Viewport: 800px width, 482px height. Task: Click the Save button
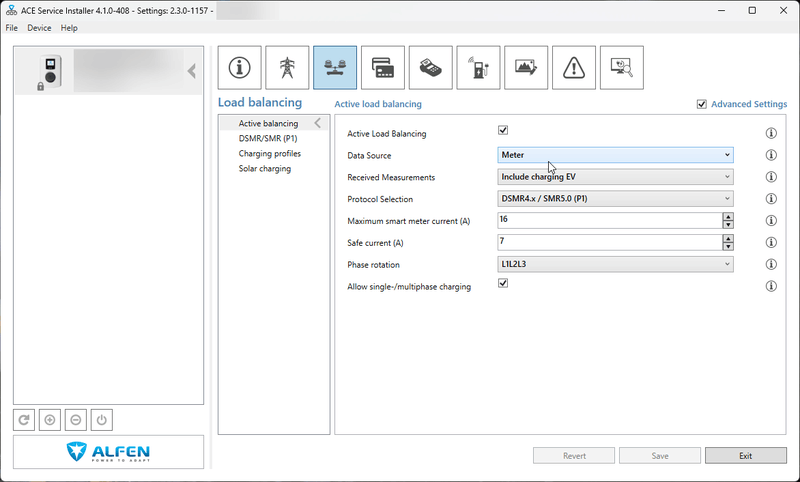(x=660, y=455)
